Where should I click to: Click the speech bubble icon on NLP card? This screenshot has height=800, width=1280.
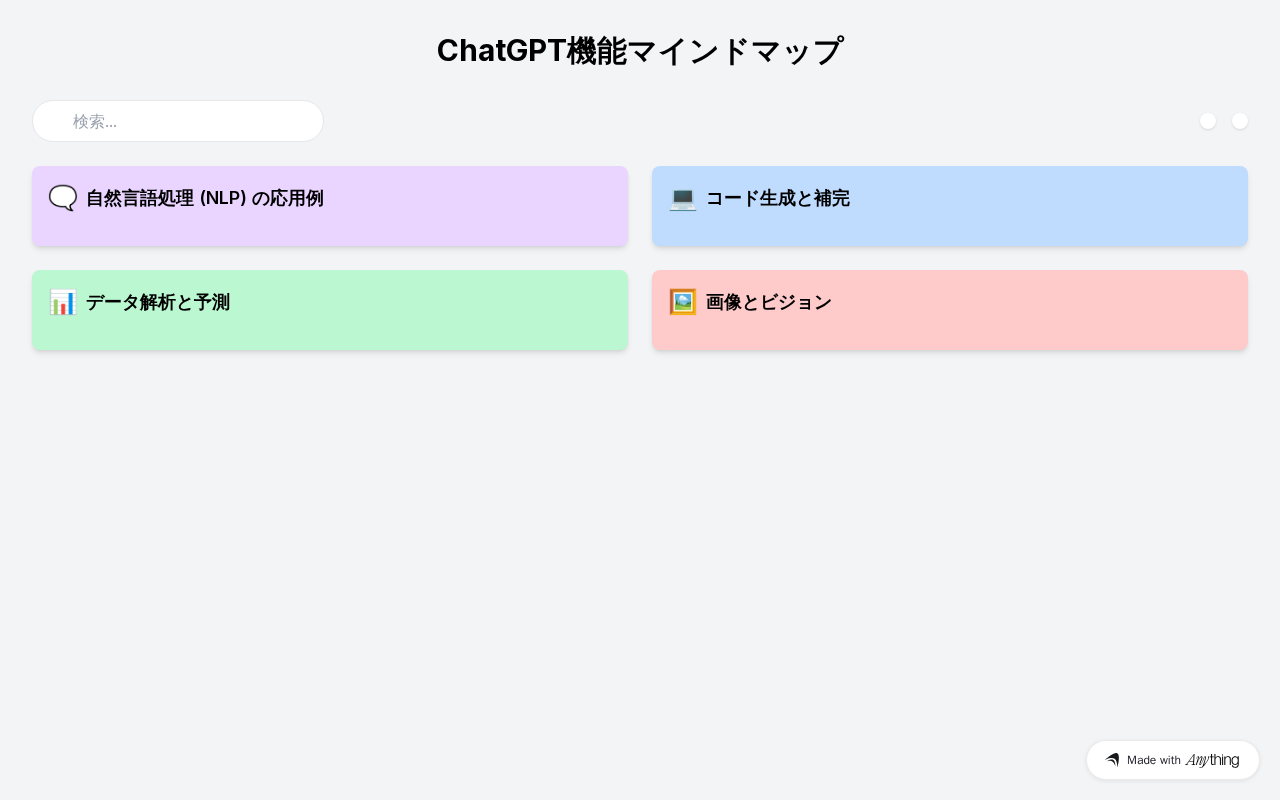pyautogui.click(x=63, y=198)
